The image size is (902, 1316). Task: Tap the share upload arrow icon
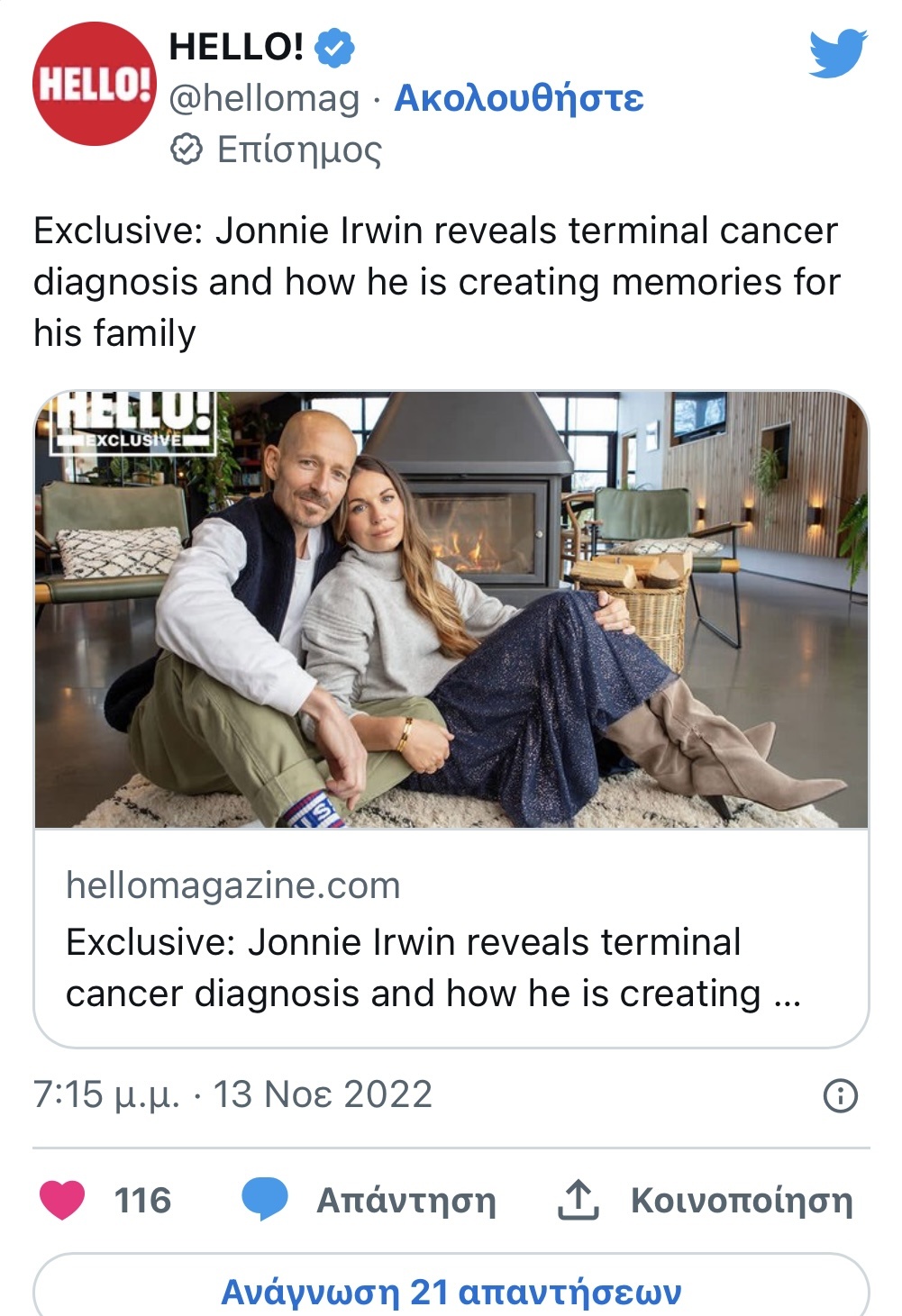tap(578, 1200)
